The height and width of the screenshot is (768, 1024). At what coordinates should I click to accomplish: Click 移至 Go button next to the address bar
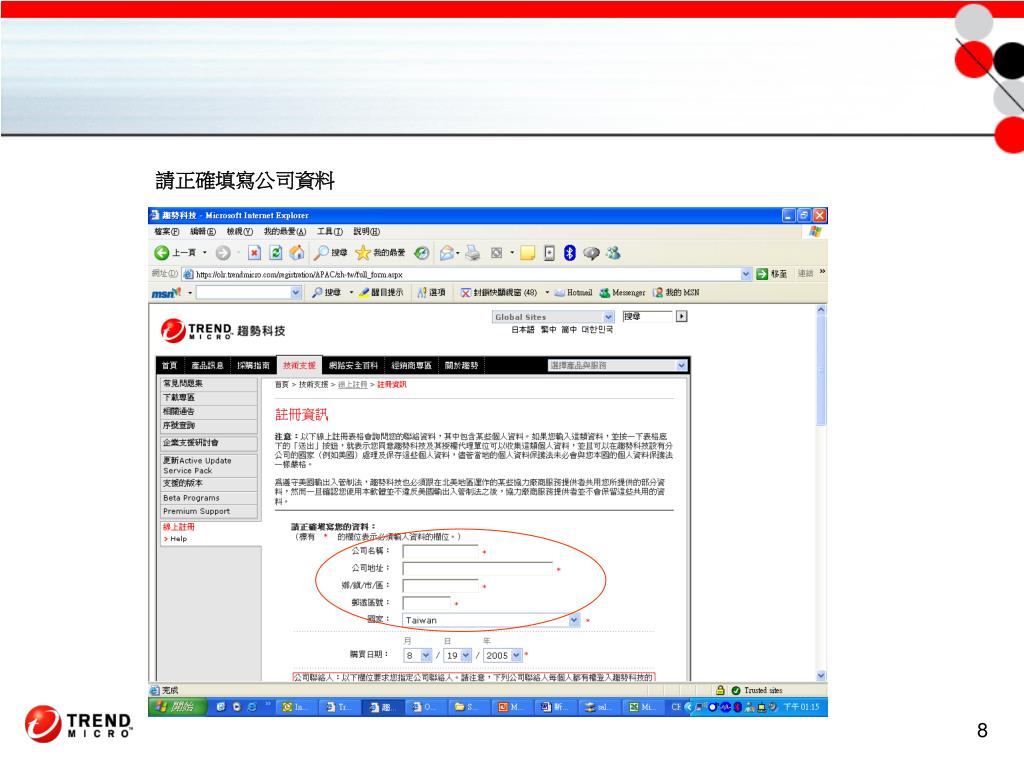[x=771, y=274]
